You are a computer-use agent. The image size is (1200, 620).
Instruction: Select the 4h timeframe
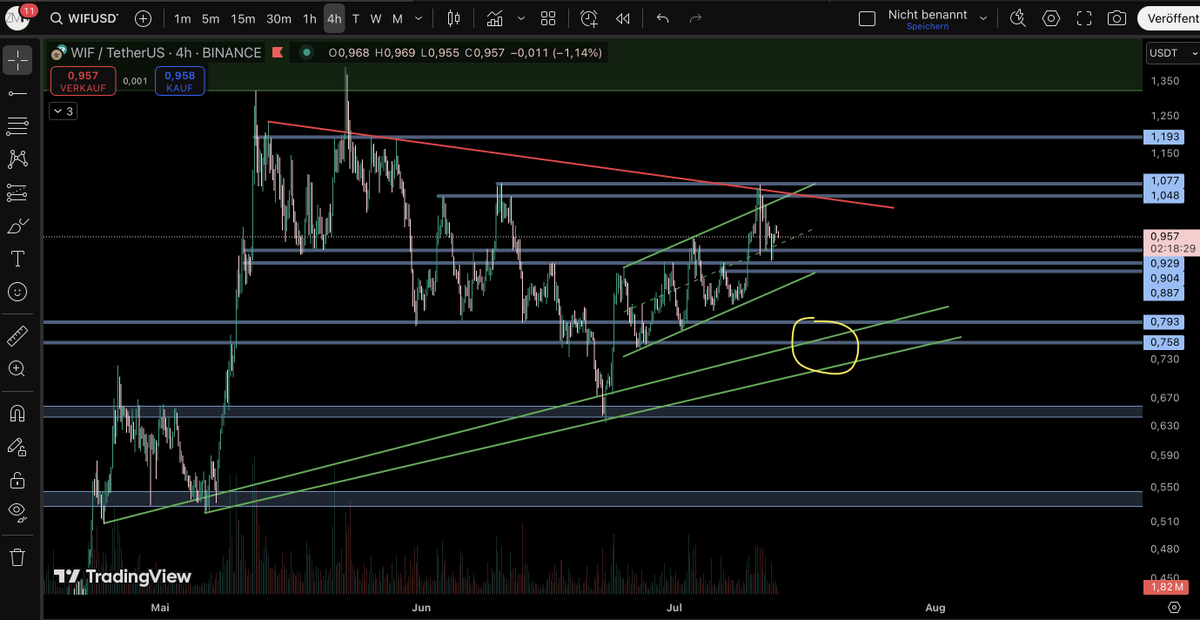pyautogui.click(x=334, y=18)
